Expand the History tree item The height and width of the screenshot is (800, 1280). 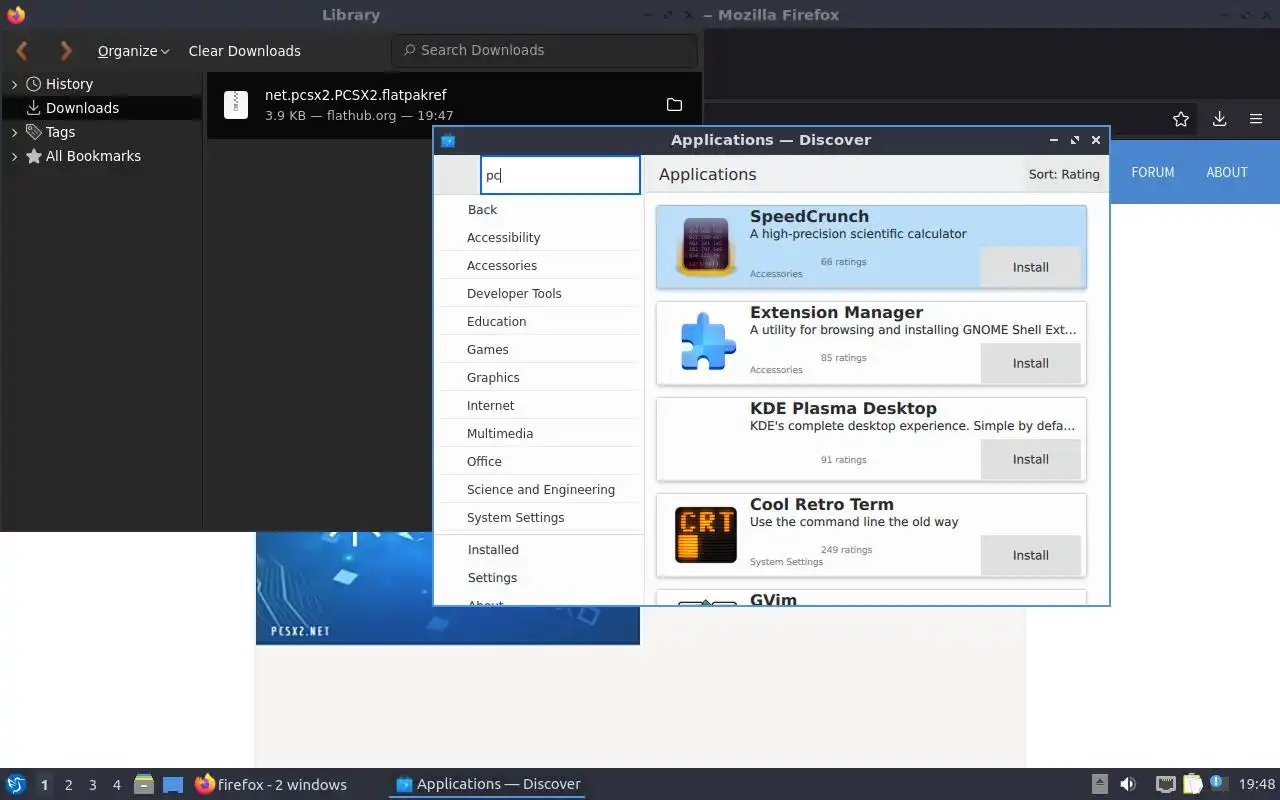(x=14, y=84)
